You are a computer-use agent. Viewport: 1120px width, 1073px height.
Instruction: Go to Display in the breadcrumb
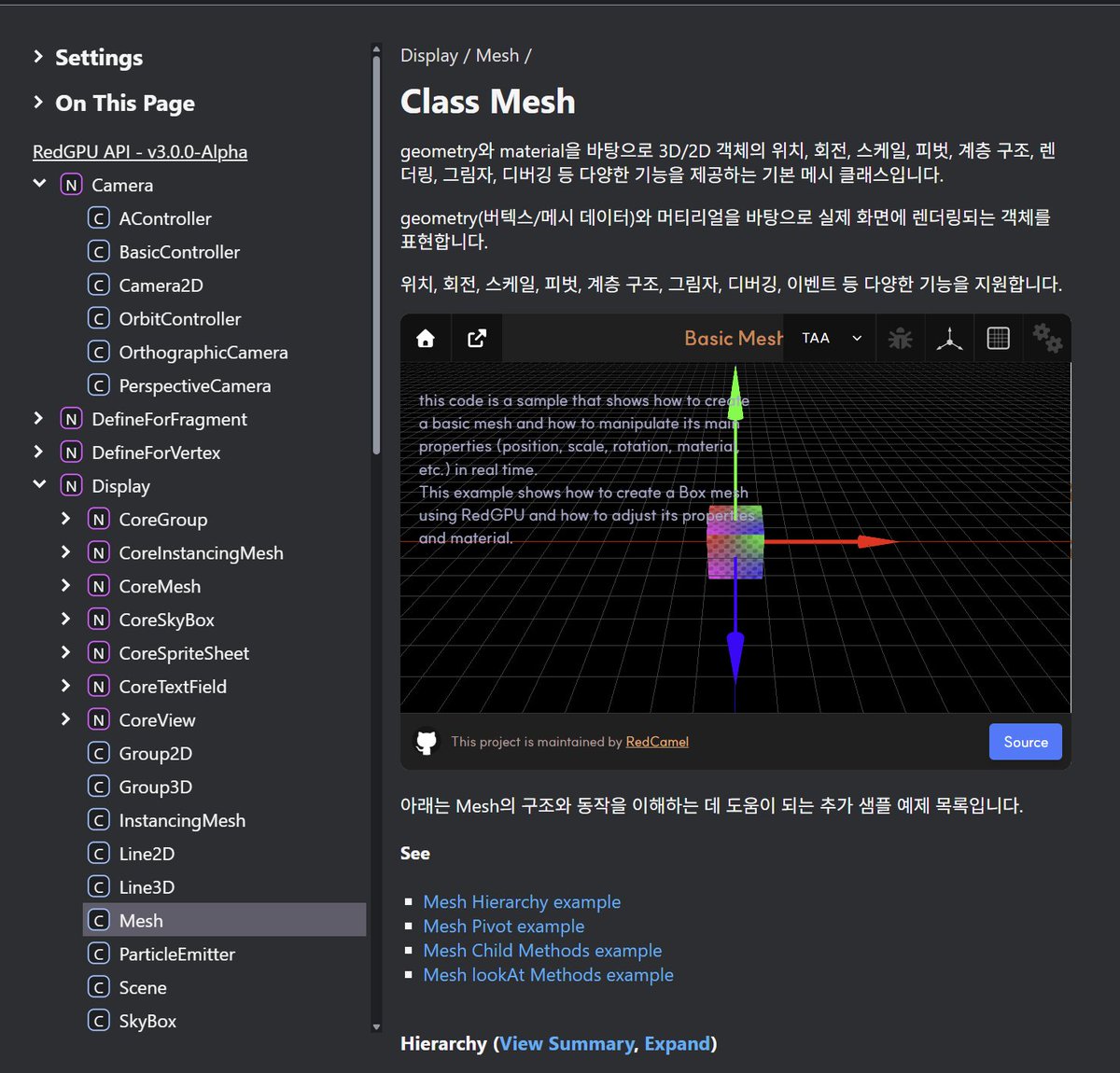pyautogui.click(x=429, y=56)
